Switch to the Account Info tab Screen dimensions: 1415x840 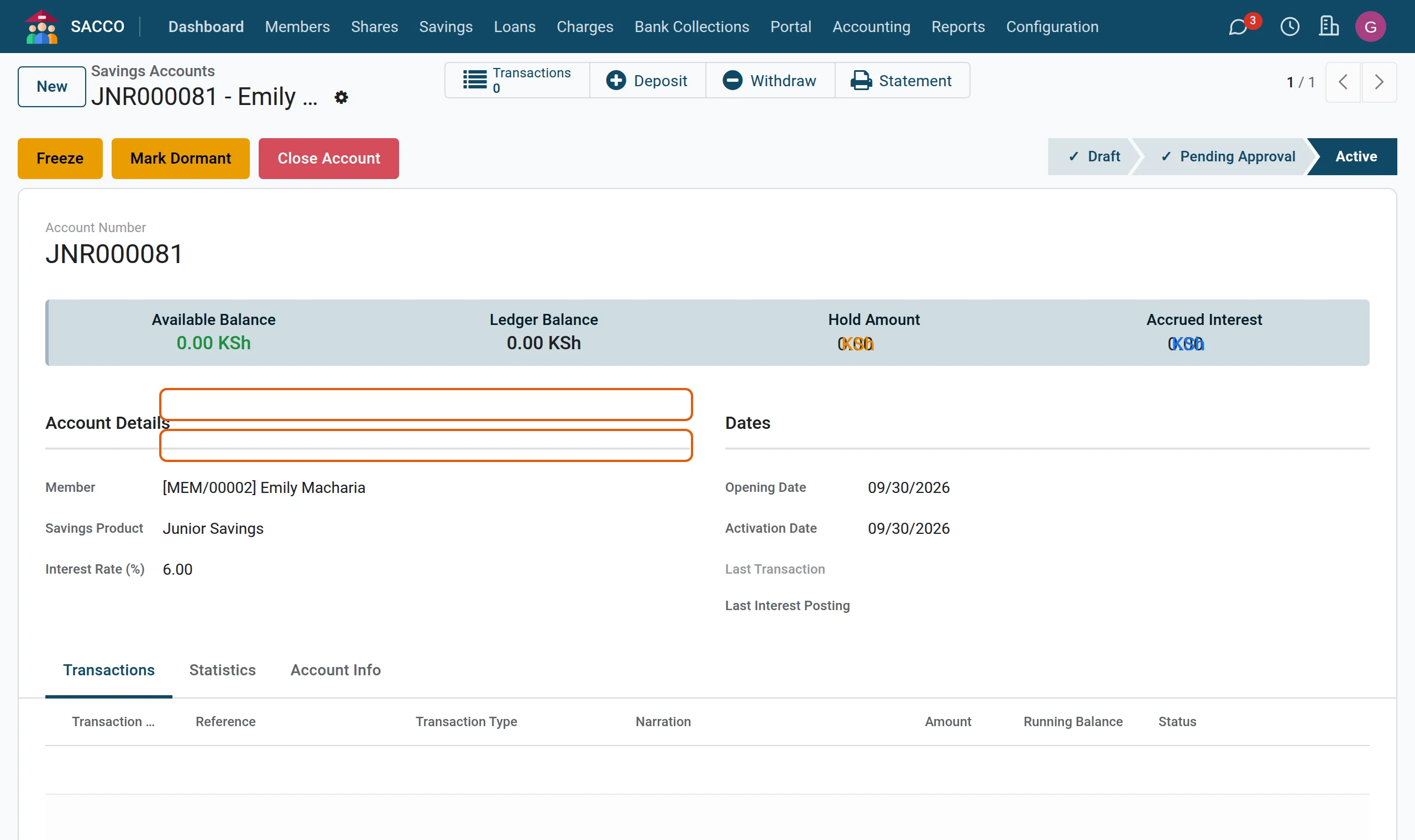[336, 670]
